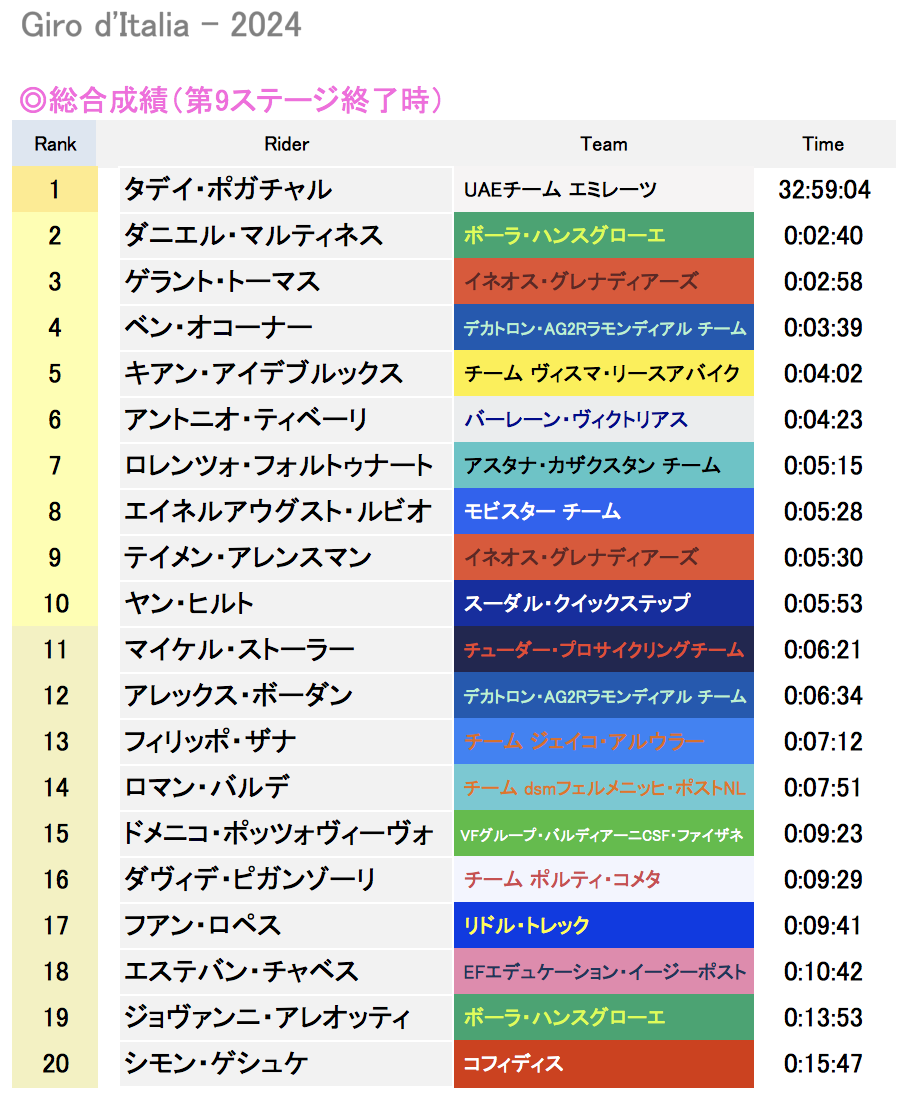Screen dimensions: 904x1100
Task: Click the time gap 0:06:34
Action: coord(824,695)
